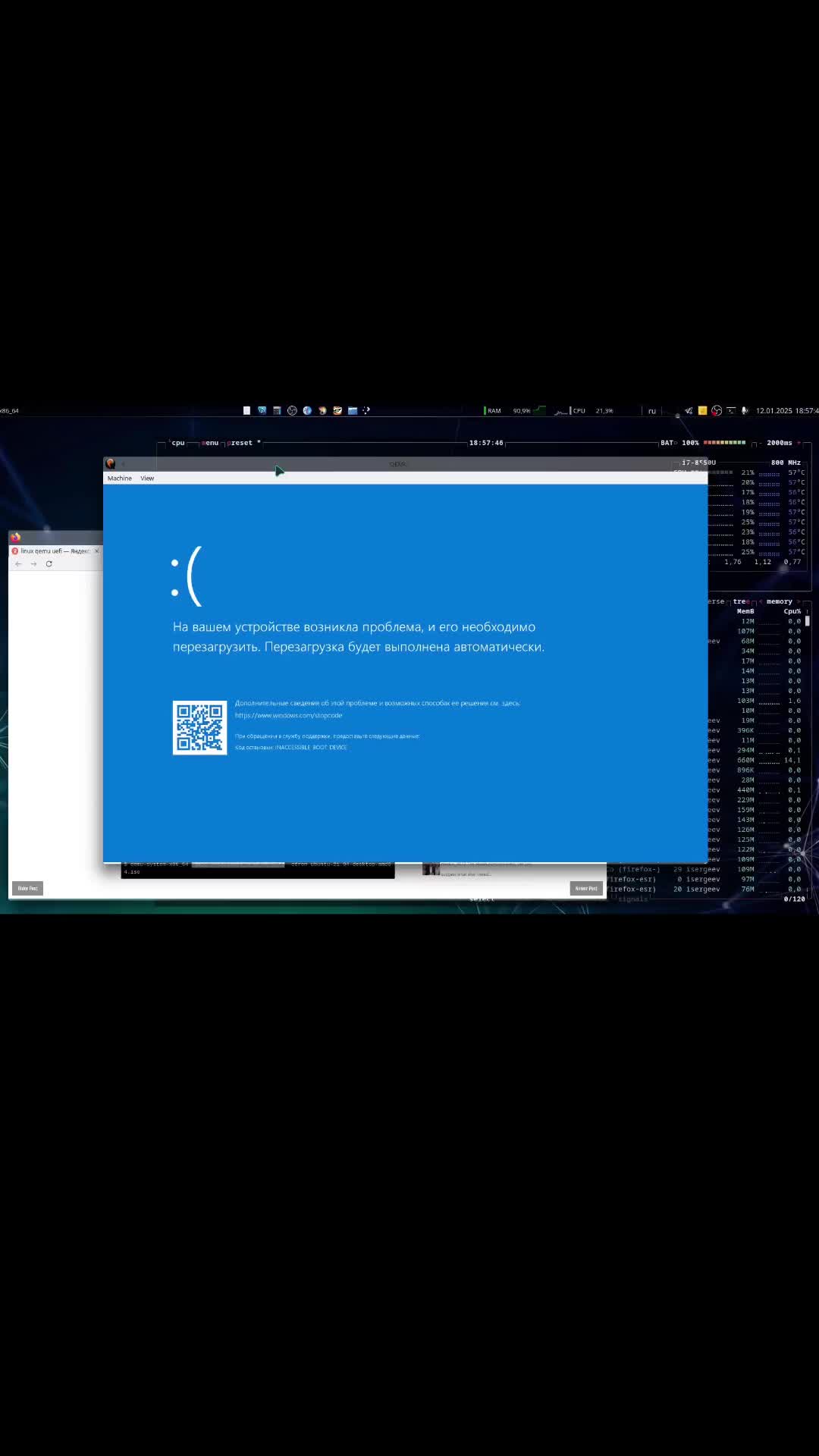Click the 'Older Post' button in browser
Screen dimensions: 819x1456
[28, 888]
